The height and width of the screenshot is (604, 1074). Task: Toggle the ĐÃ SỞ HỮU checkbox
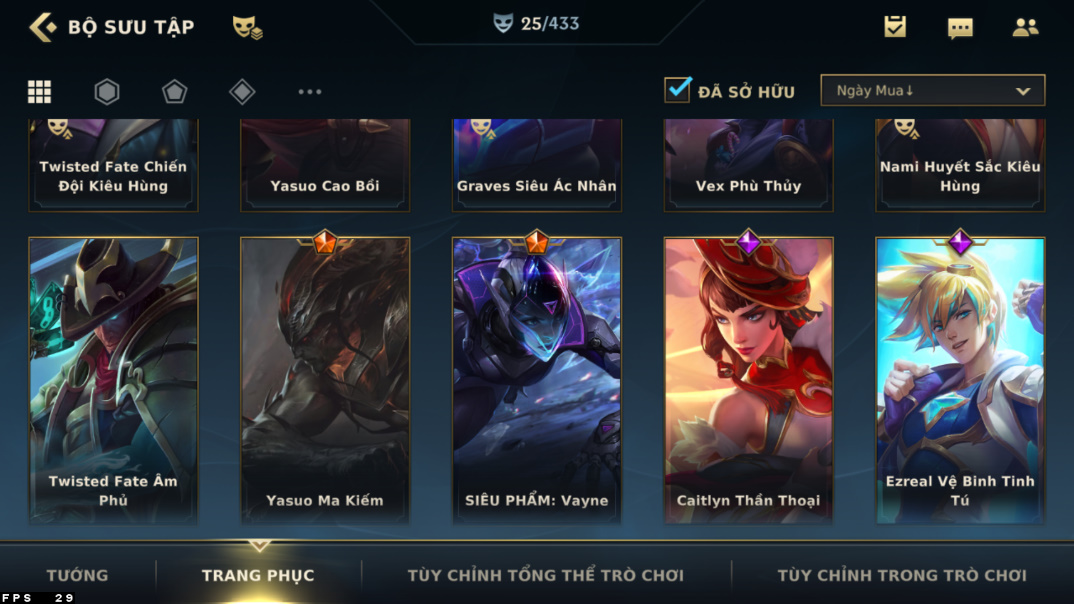point(677,90)
